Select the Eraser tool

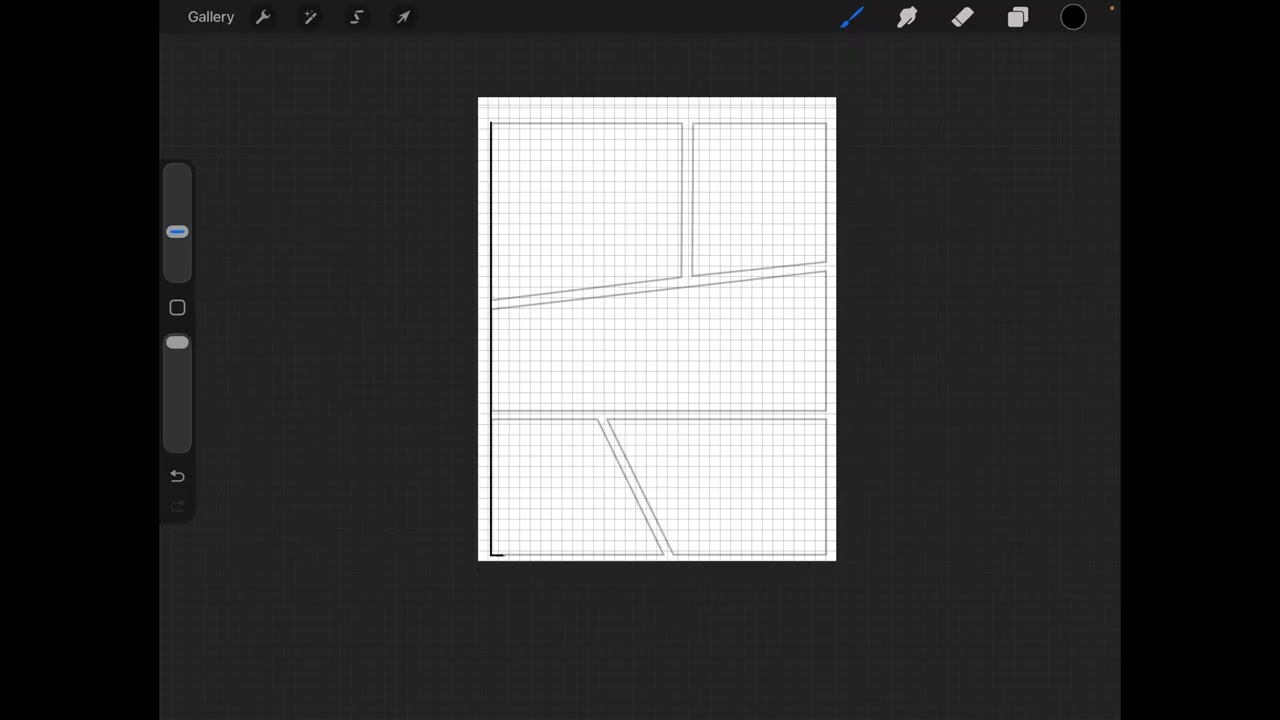click(962, 17)
